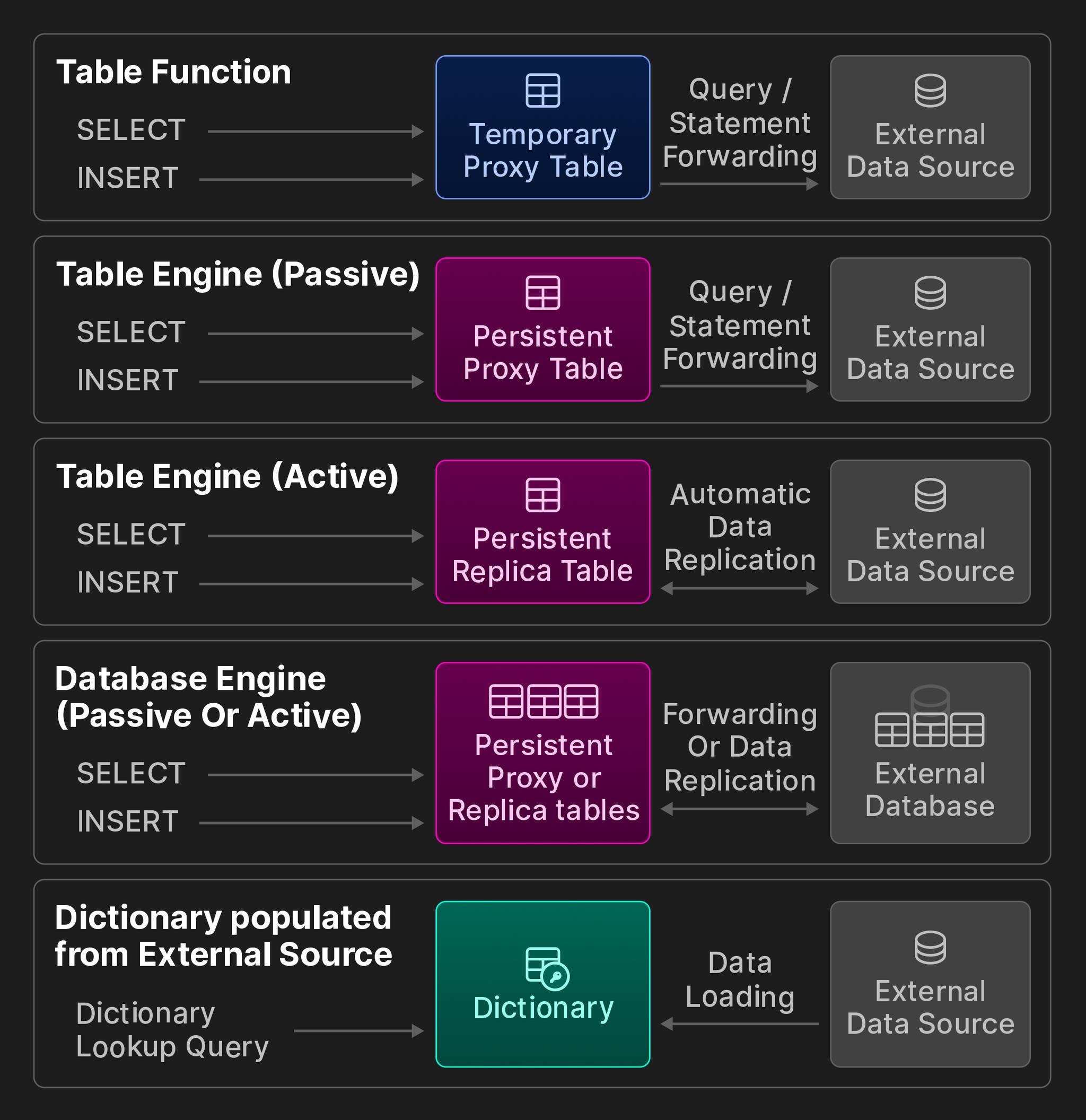The height and width of the screenshot is (1120, 1086).
Task: Click the External Database label text
Action: click(x=930, y=790)
